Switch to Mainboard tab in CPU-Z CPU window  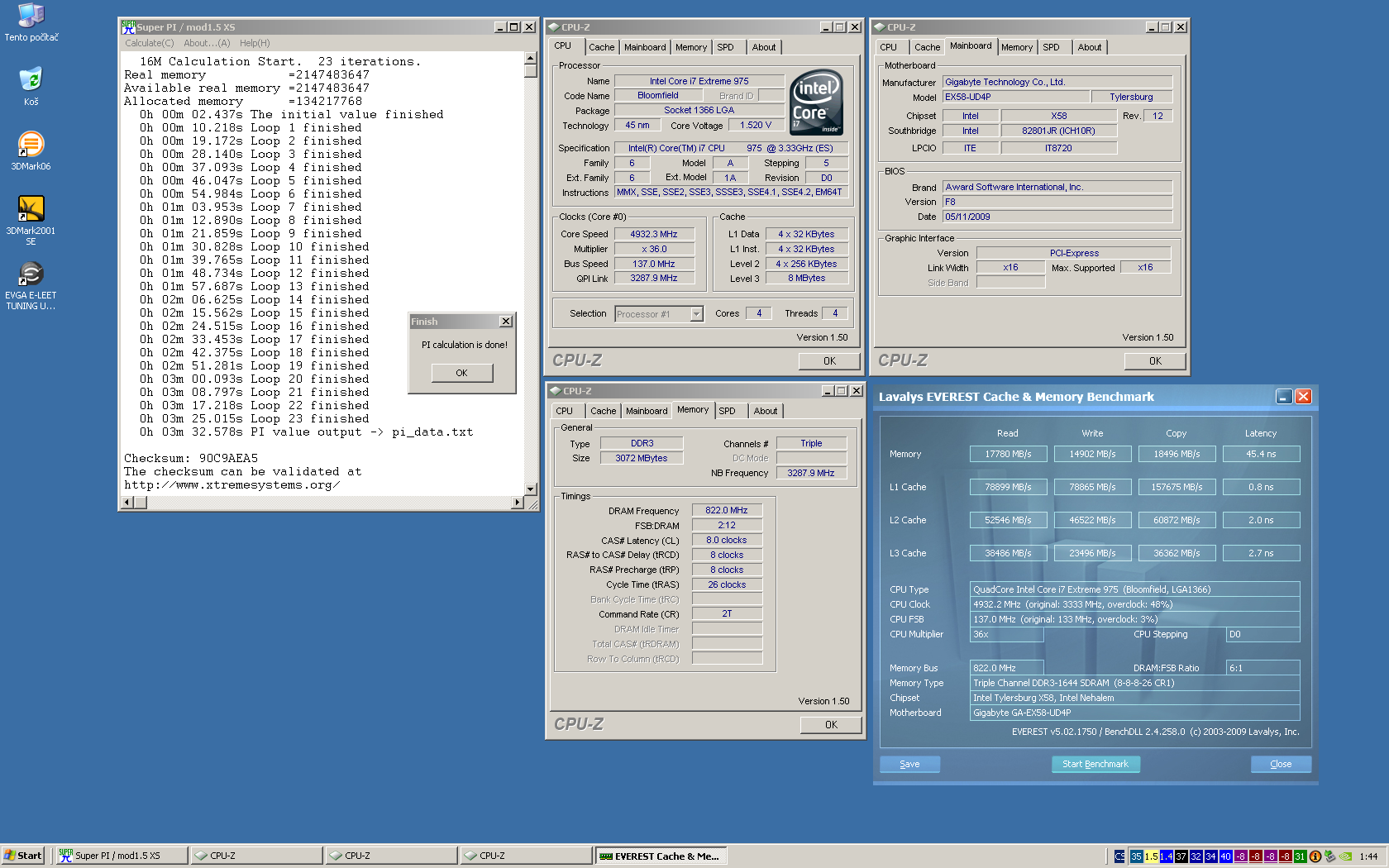645,47
